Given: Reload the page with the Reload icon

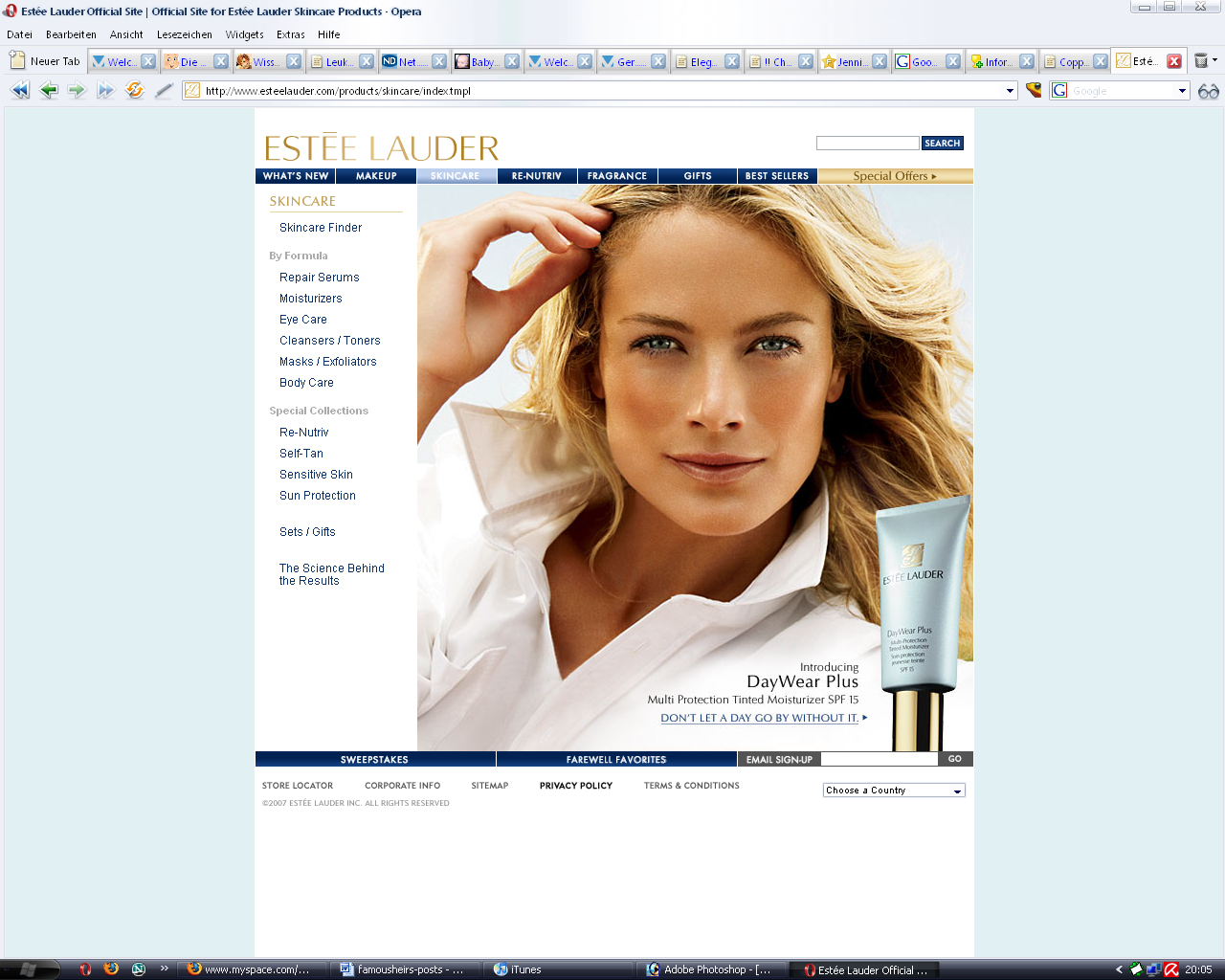Looking at the screenshot, I should pos(135,90).
